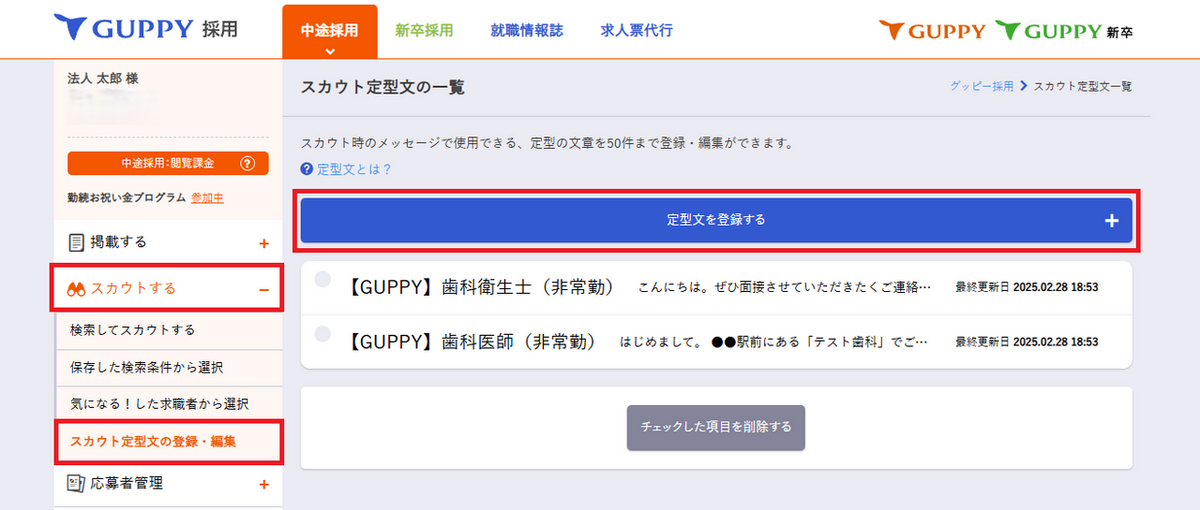Click the help icon beside 定型文とは？
The image size is (1200, 510).
coord(307,170)
